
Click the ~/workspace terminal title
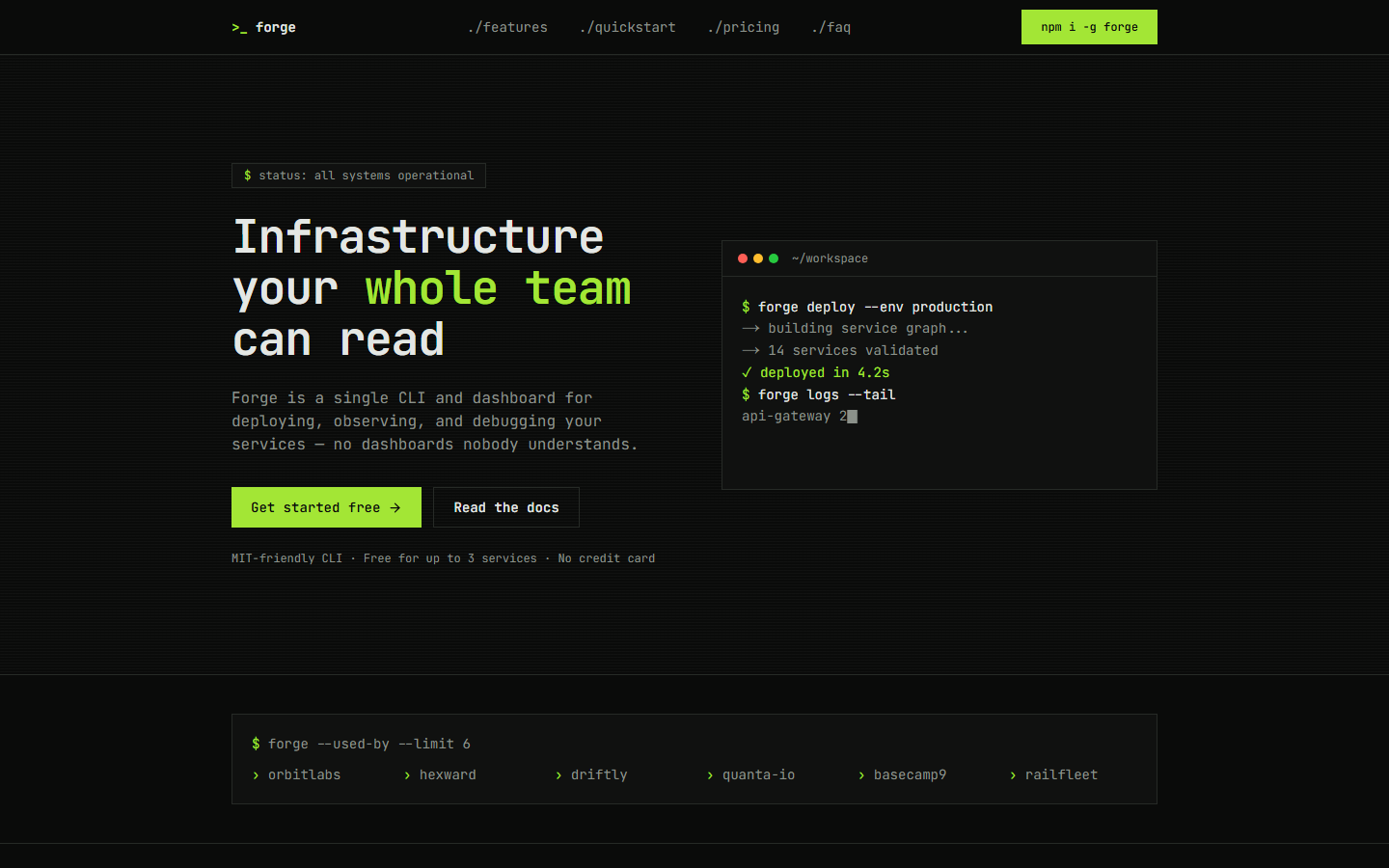coord(830,258)
